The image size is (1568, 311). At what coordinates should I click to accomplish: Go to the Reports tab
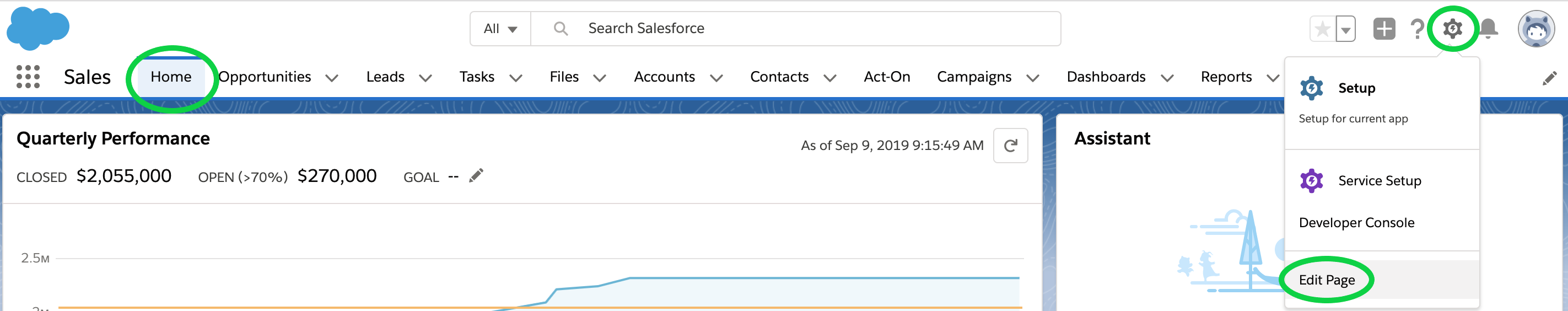click(1226, 77)
